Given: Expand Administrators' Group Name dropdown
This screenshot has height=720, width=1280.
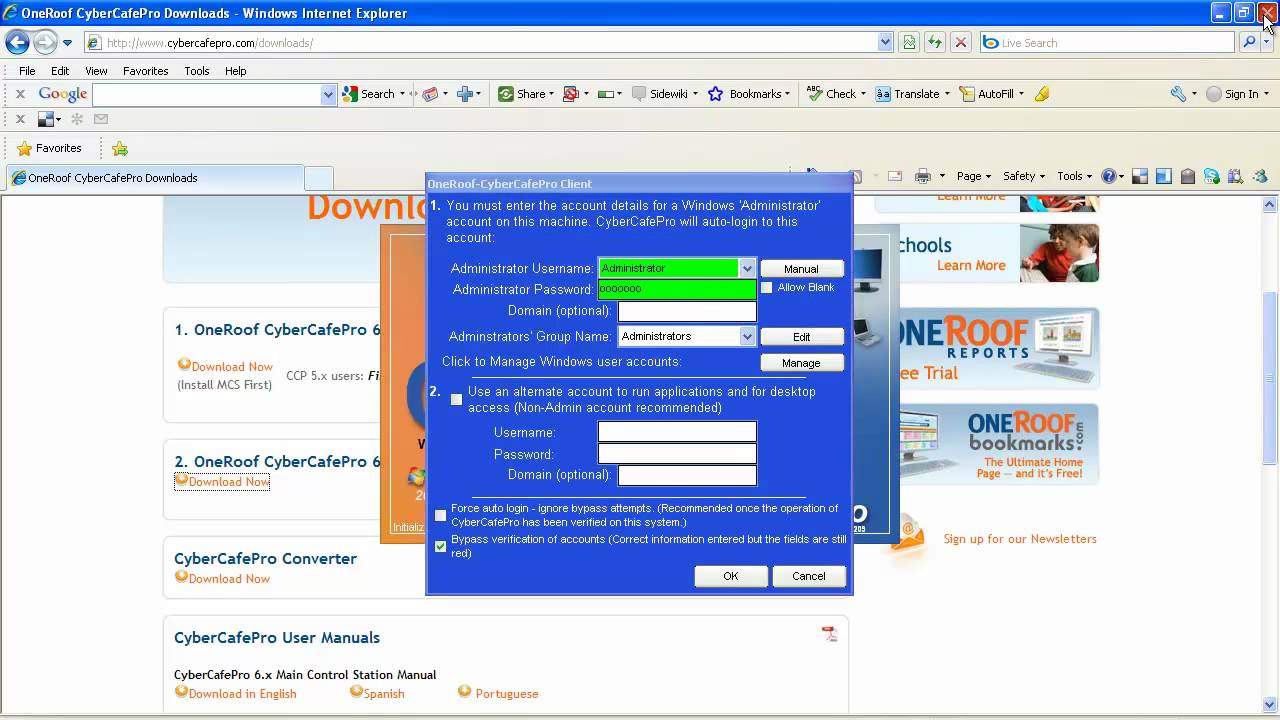Looking at the screenshot, I should coord(746,336).
